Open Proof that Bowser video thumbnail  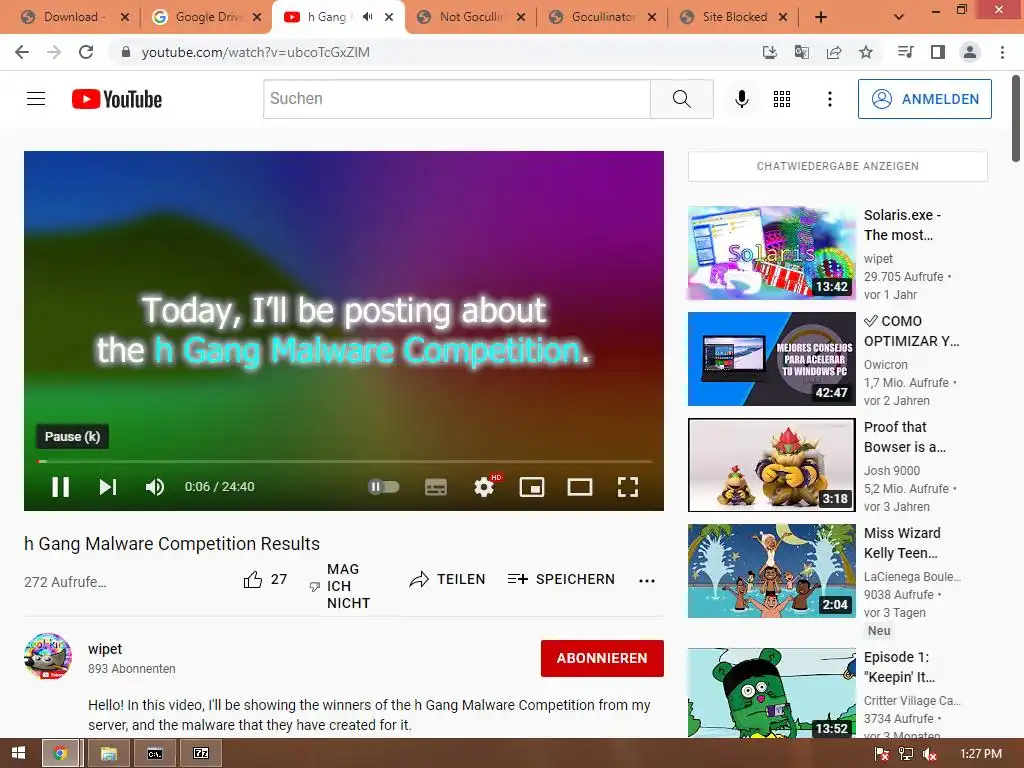772,465
